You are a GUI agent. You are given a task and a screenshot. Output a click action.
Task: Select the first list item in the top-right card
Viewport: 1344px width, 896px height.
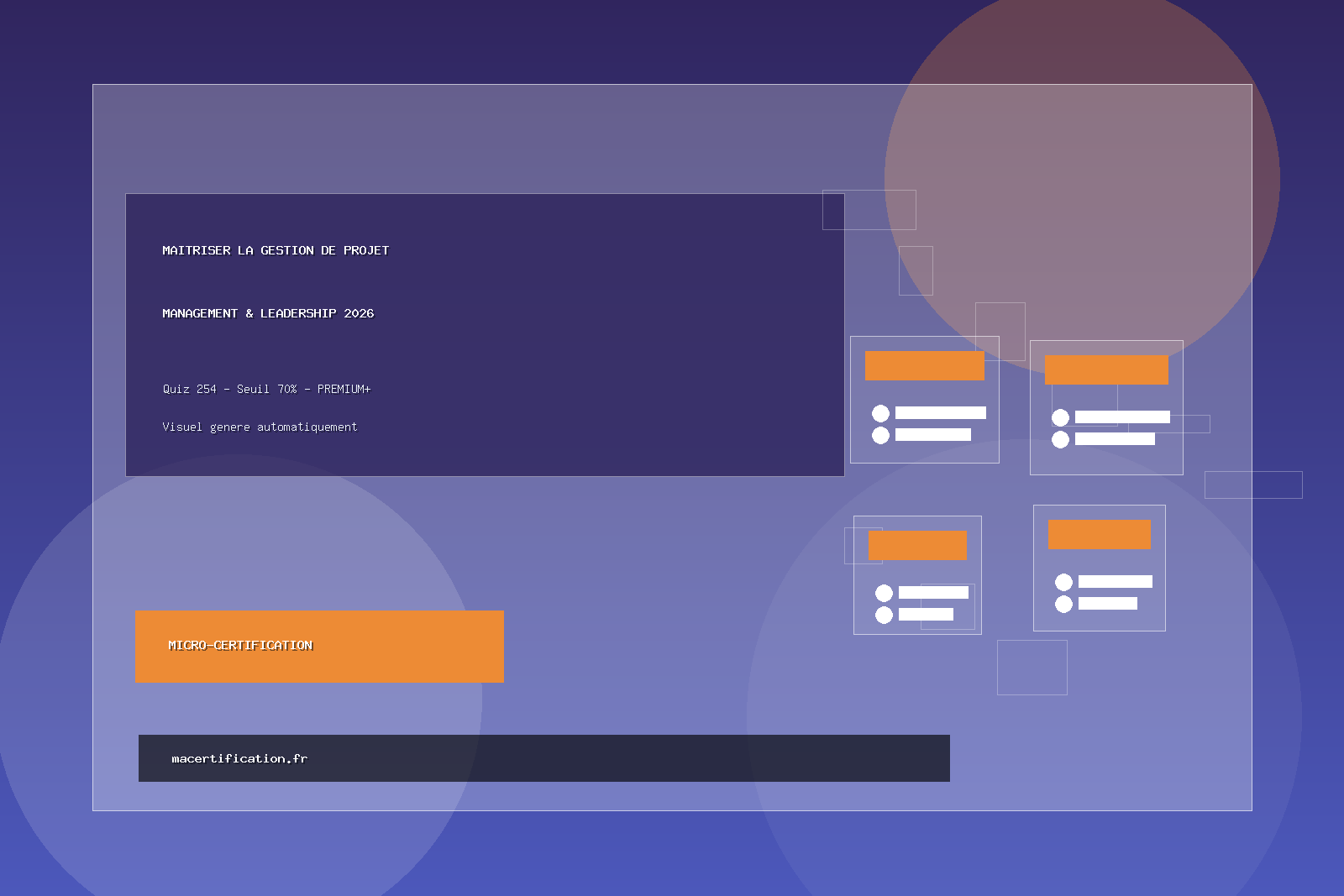pyautogui.click(x=1124, y=416)
